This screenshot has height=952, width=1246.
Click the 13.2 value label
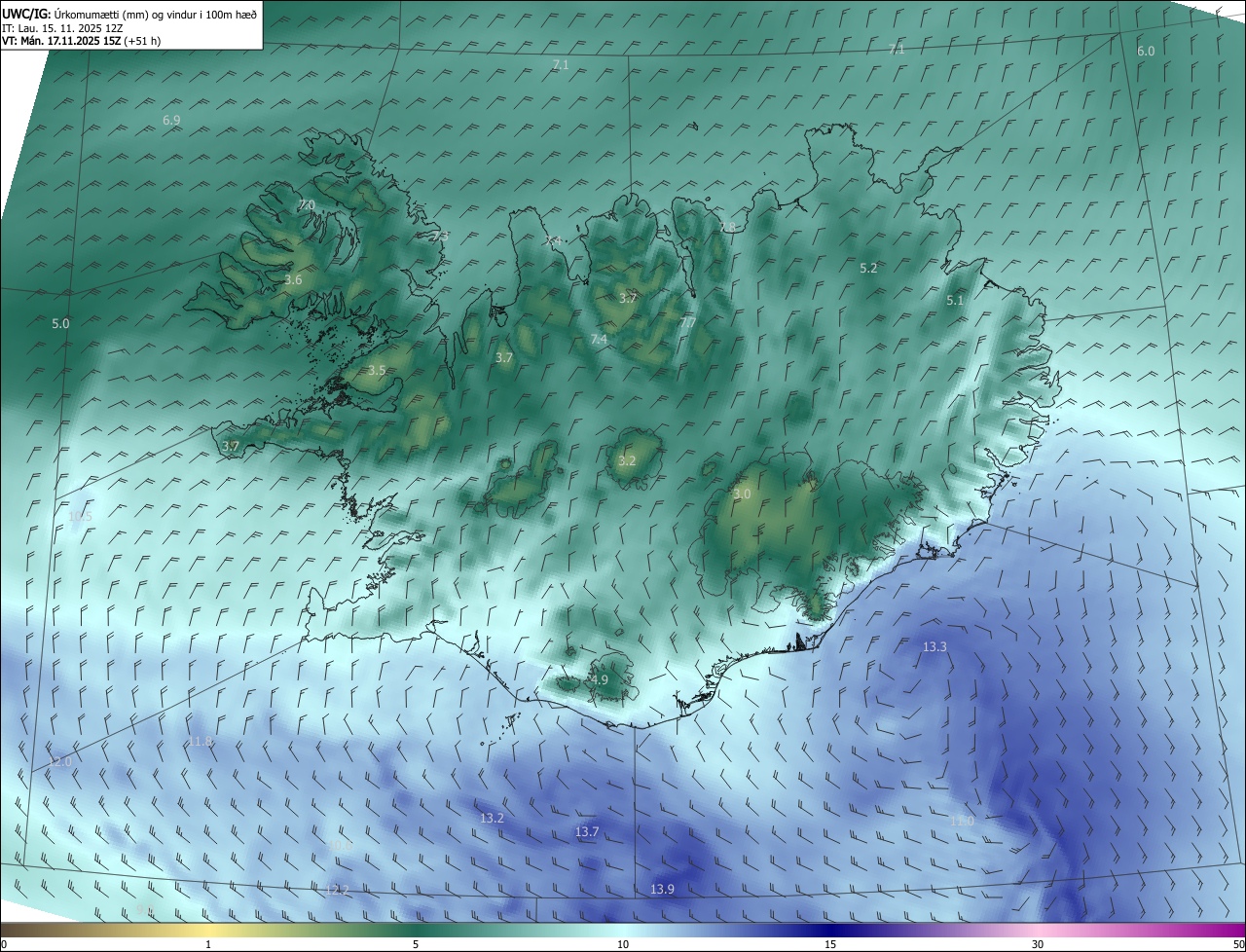tap(492, 819)
